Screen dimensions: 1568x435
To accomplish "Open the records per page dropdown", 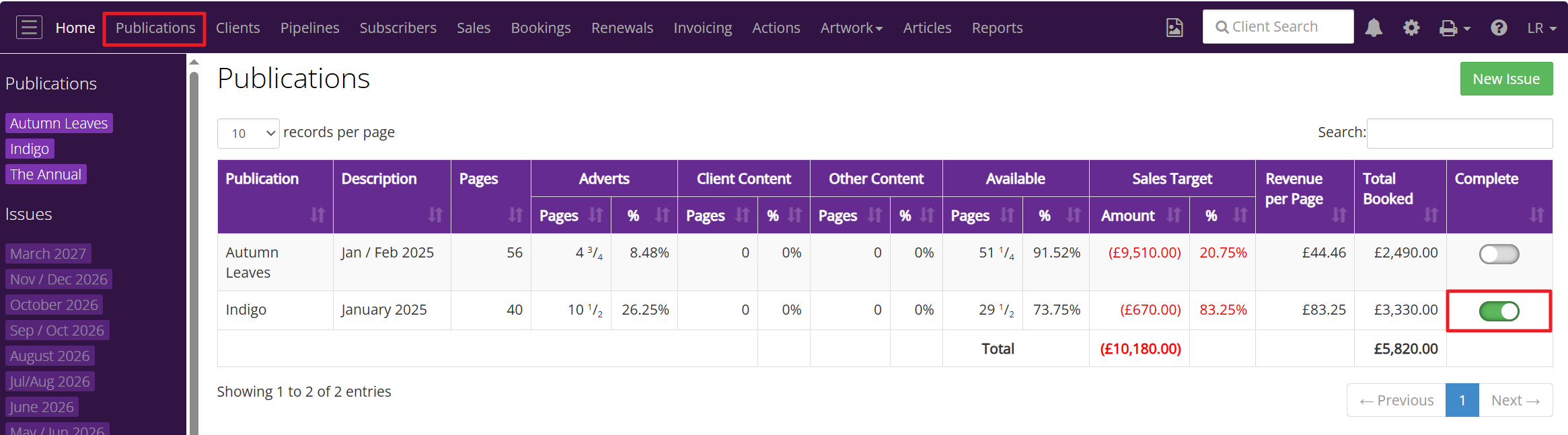I will coord(248,133).
